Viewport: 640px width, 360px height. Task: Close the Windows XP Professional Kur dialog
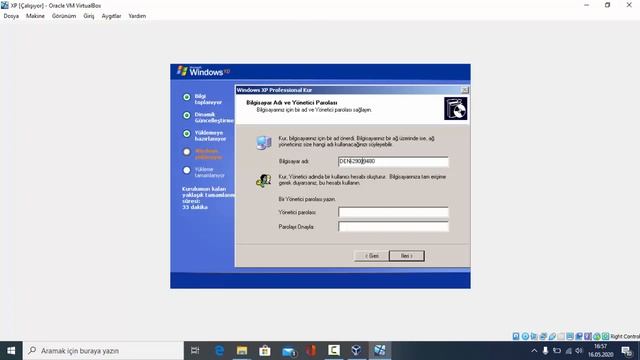464,90
